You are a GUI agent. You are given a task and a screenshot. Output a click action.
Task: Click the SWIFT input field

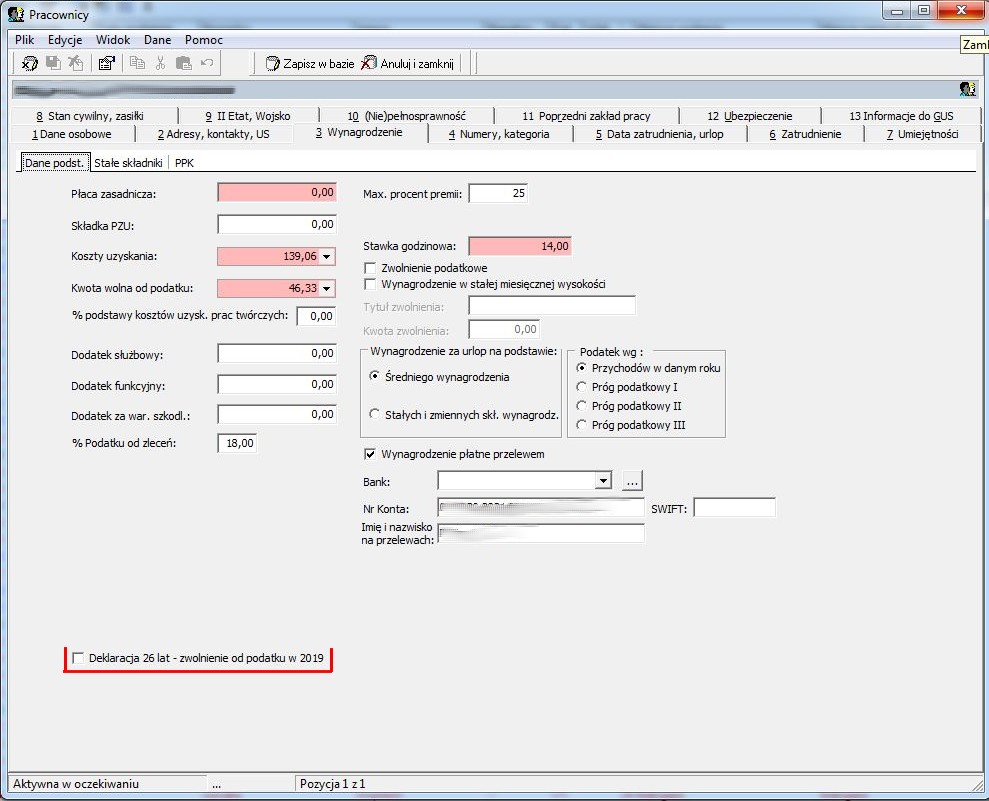(734, 508)
